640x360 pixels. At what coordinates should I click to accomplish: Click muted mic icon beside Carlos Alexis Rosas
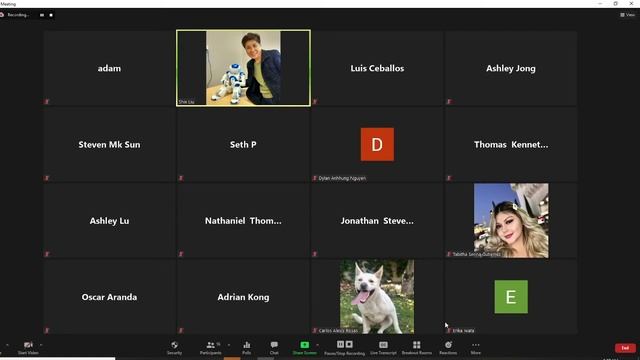click(x=315, y=330)
